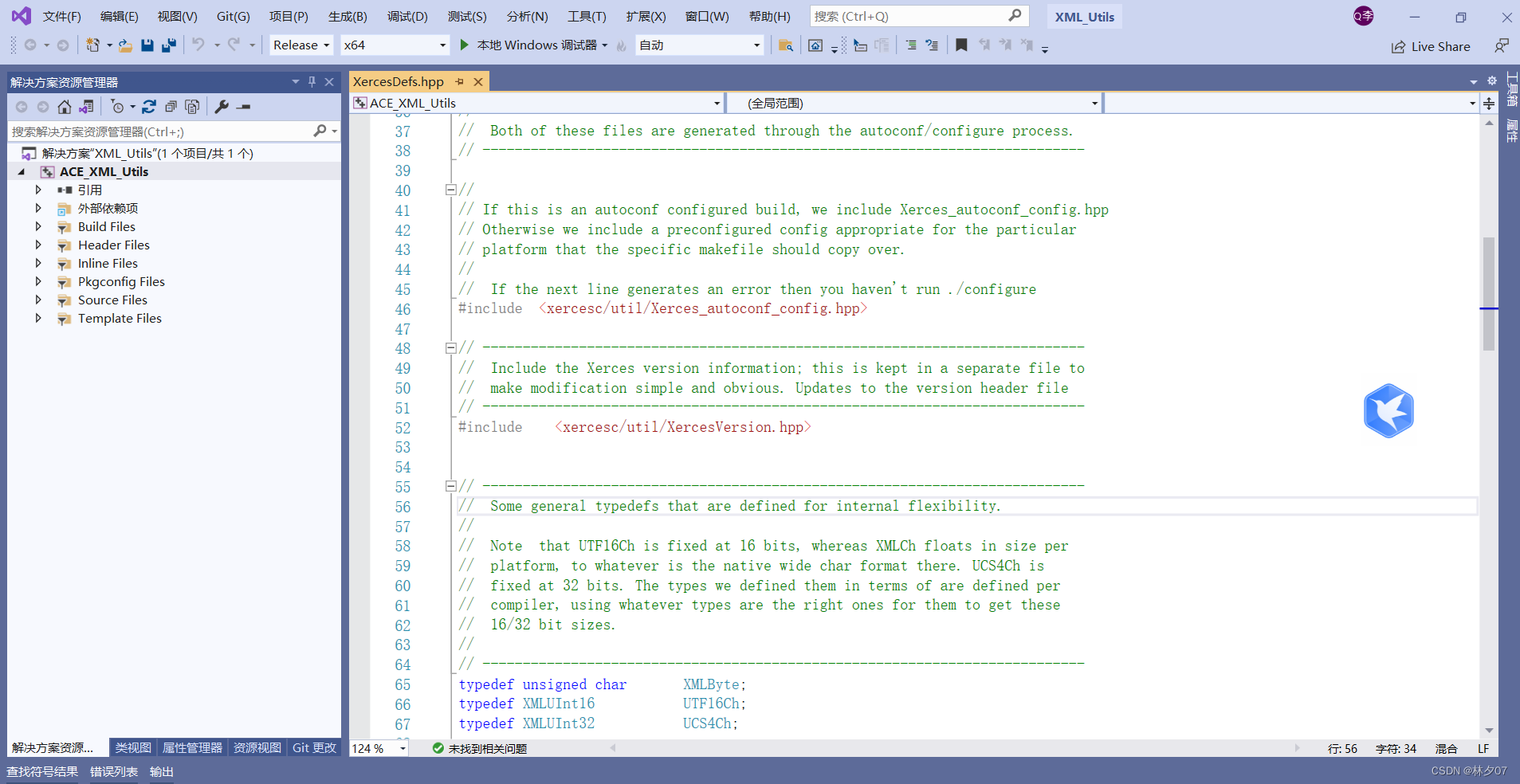
Task: Open the 输出 output panel tab
Action: pos(162,771)
